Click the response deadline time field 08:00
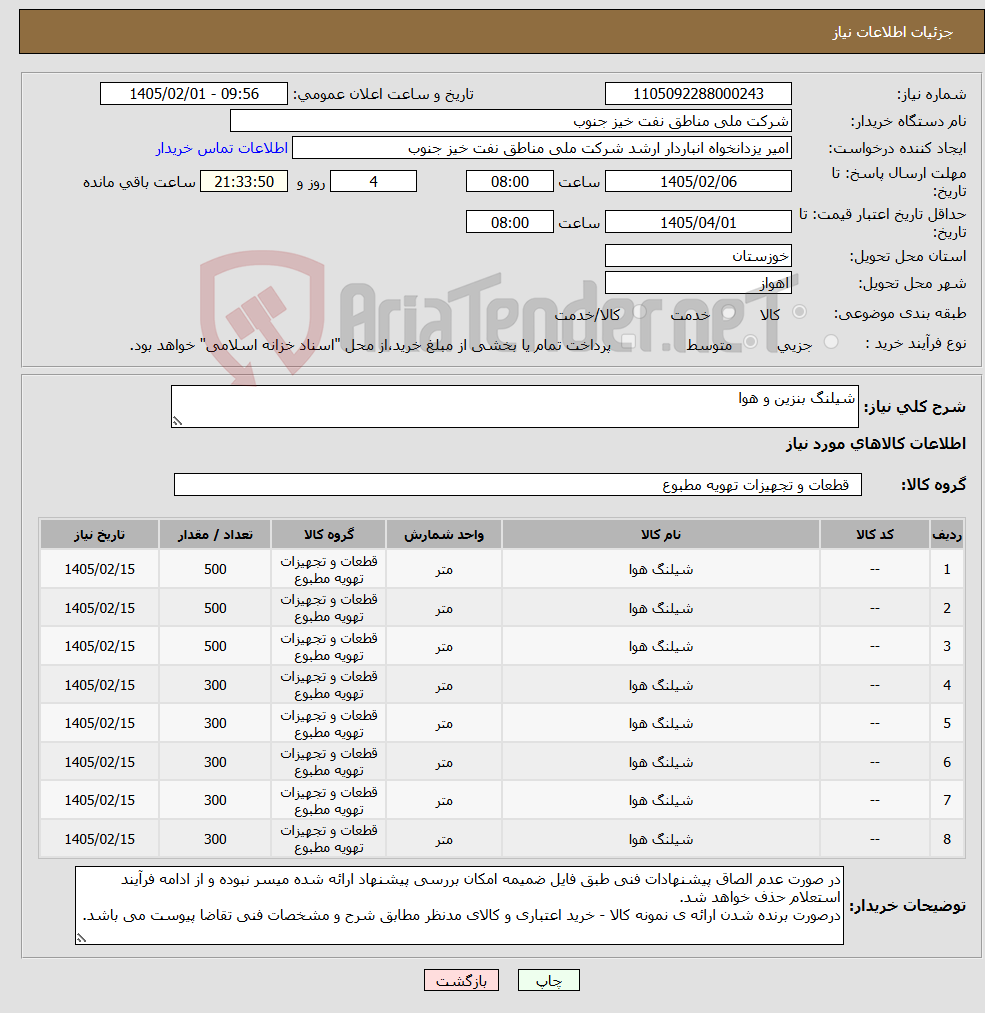Viewport: 985px width, 1013px height. coord(510,182)
